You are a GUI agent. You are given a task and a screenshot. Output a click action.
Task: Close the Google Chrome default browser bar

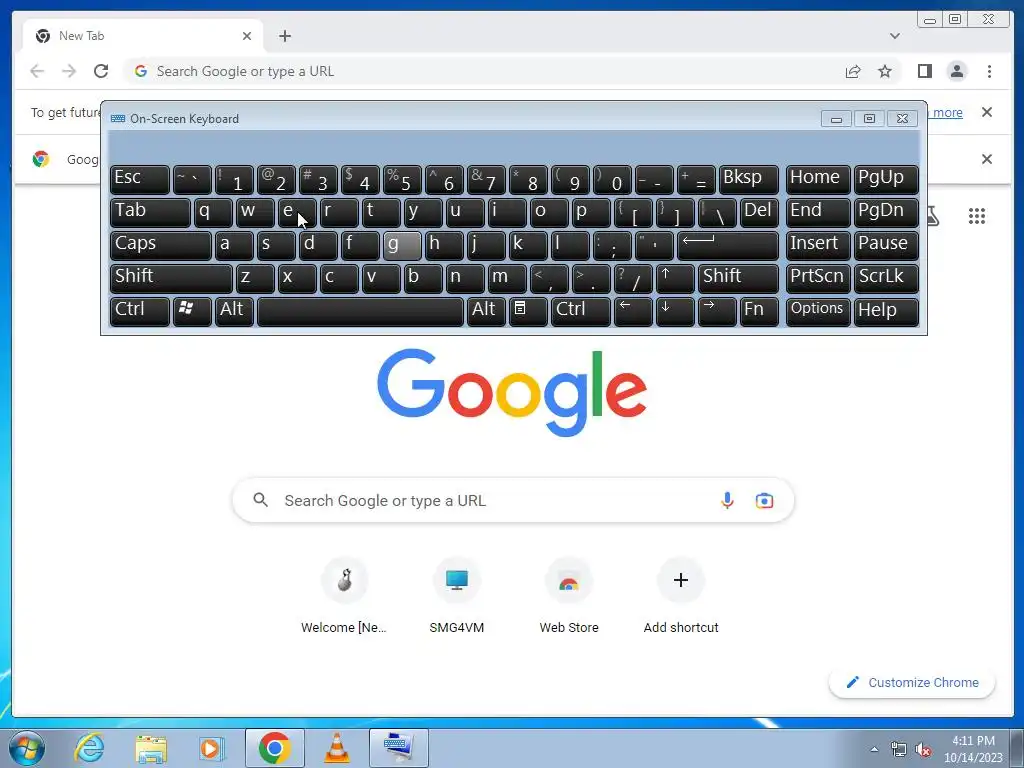pos(987,159)
